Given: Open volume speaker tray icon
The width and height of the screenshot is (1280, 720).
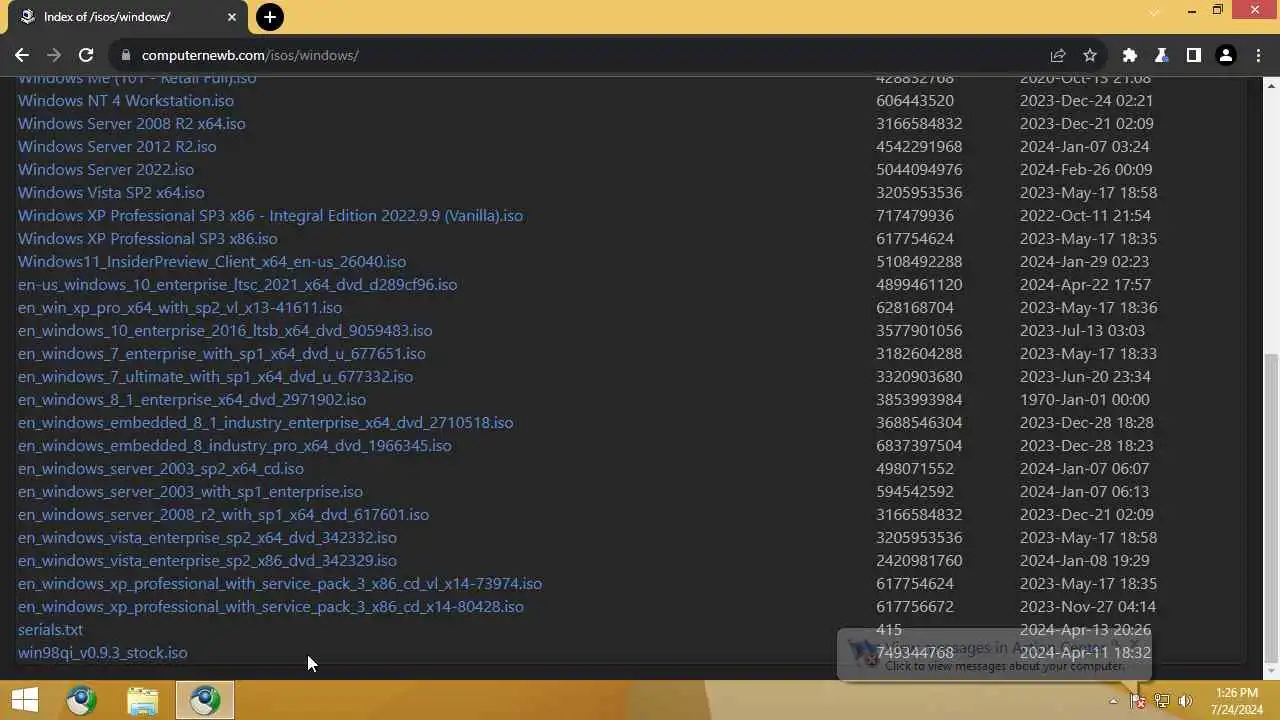Looking at the screenshot, I should [x=1186, y=701].
